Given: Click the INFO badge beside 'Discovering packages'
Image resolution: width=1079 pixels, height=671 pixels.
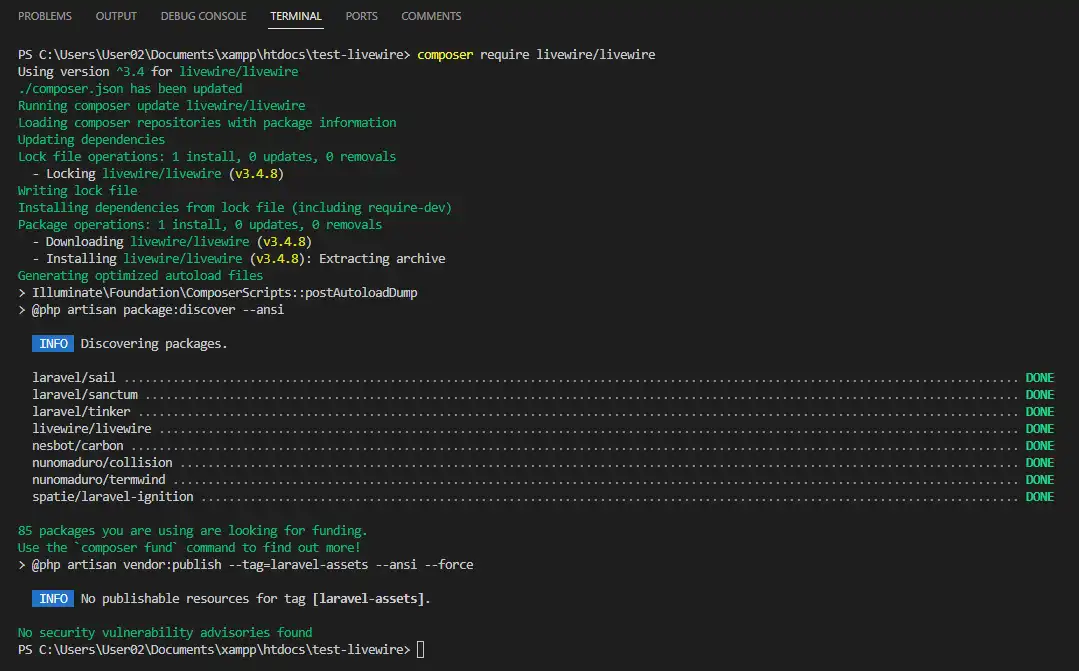Looking at the screenshot, I should 53,343.
